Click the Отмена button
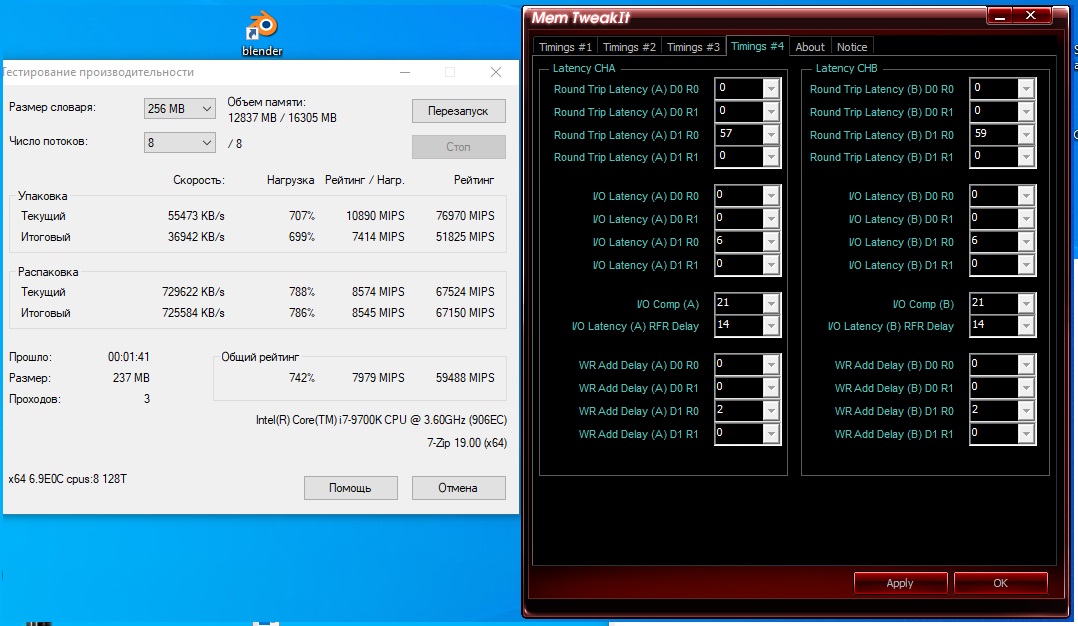Image resolution: width=1078 pixels, height=626 pixels. [x=459, y=488]
